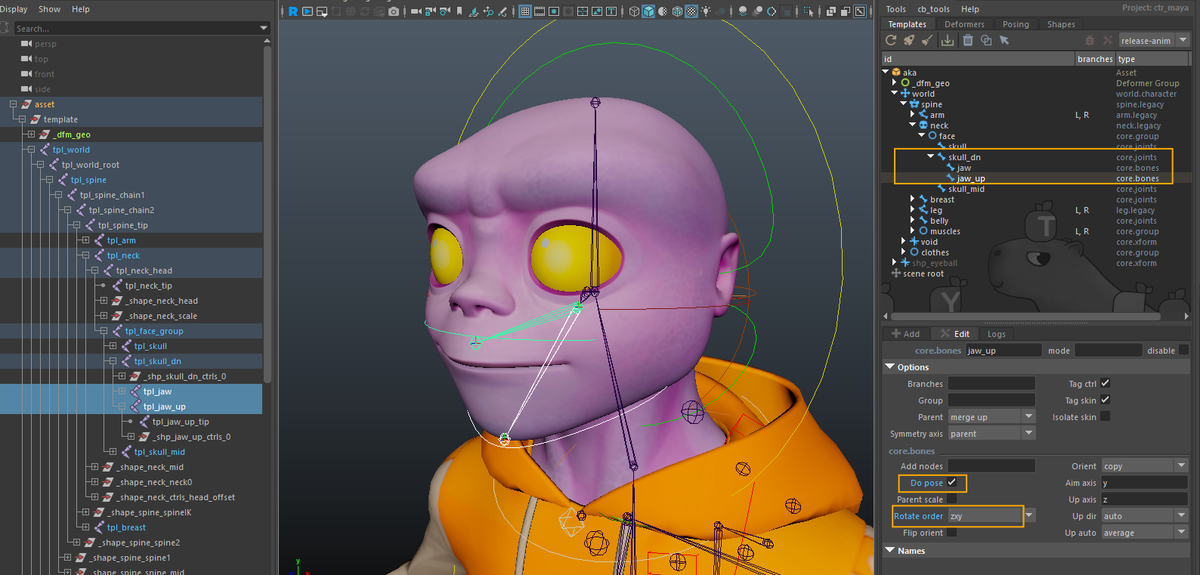Viewport: 1200px width, 575px height.
Task: Open the release-anim dropdown
Action: coord(1155,40)
